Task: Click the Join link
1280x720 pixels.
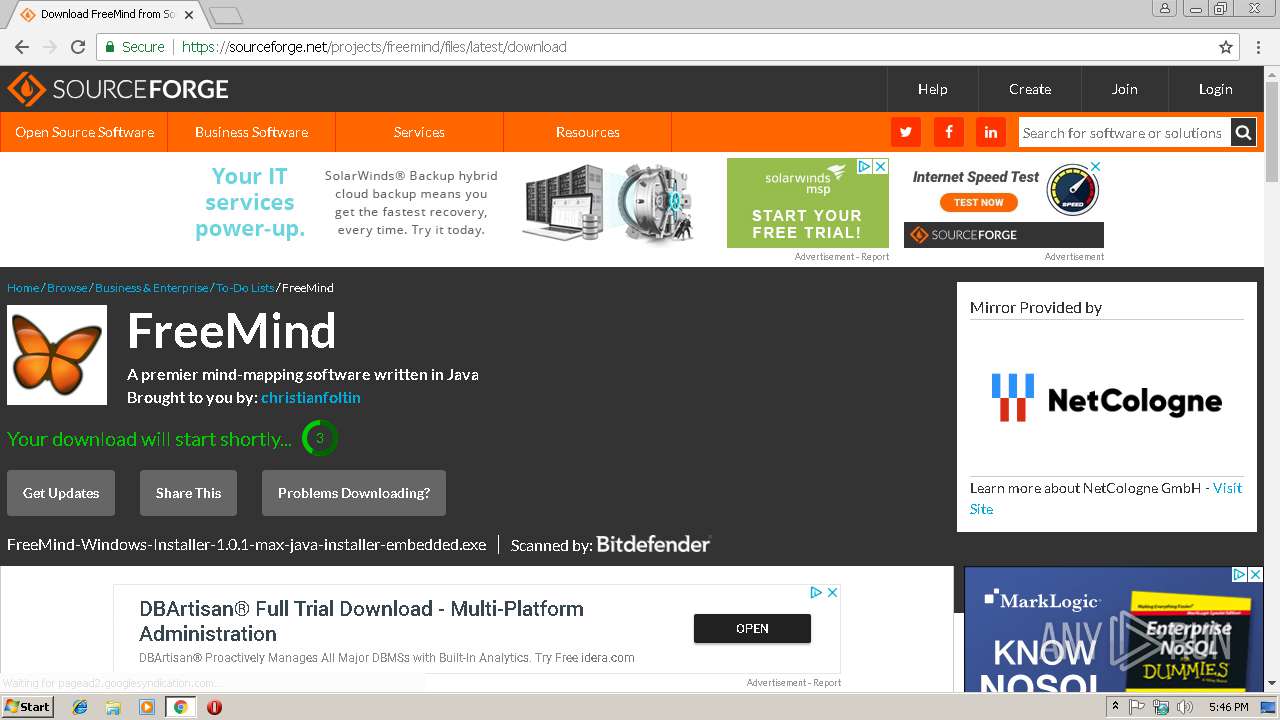Action: (1124, 89)
